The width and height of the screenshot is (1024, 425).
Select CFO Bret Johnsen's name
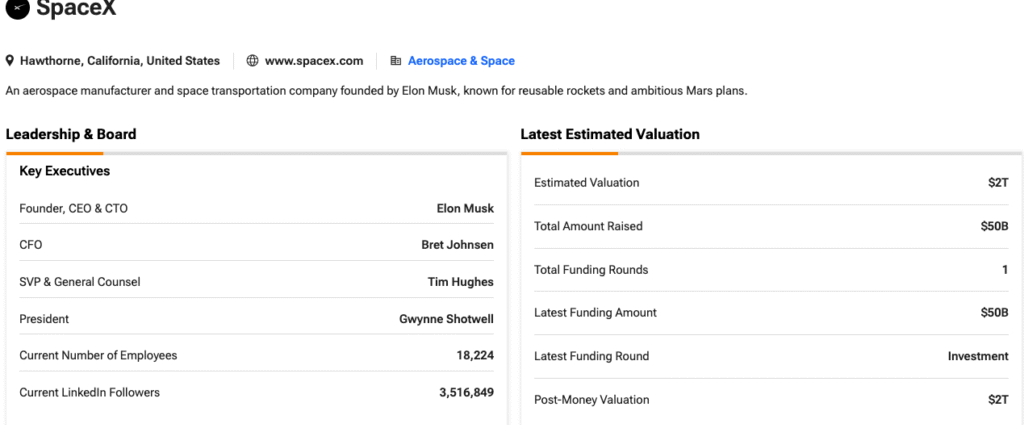[457, 245]
